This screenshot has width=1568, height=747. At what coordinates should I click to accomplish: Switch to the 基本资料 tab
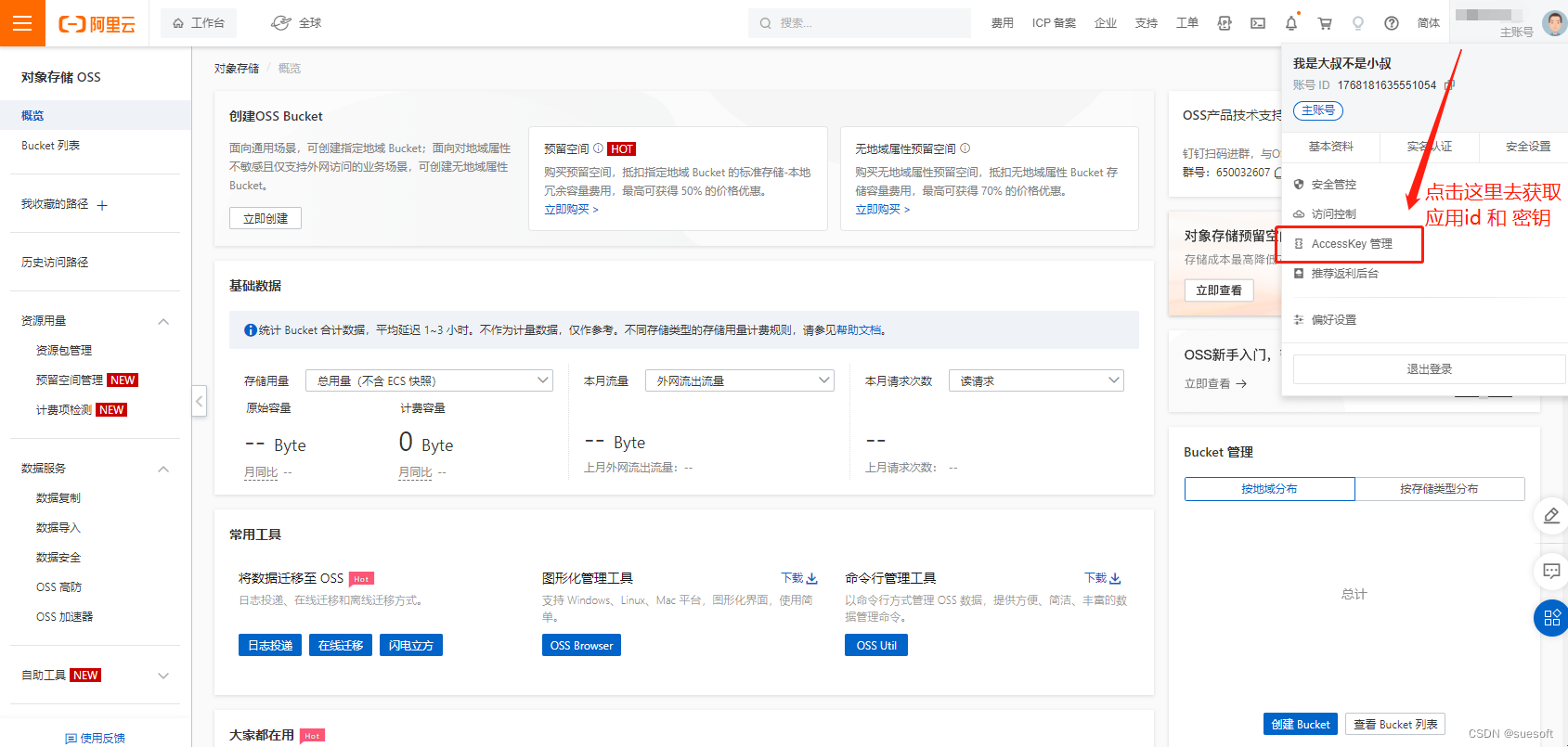tap(1330, 147)
